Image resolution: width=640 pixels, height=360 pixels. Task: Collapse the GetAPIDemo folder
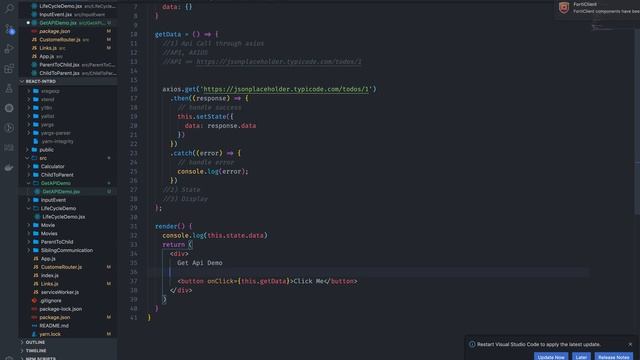pyautogui.click(x=68, y=183)
